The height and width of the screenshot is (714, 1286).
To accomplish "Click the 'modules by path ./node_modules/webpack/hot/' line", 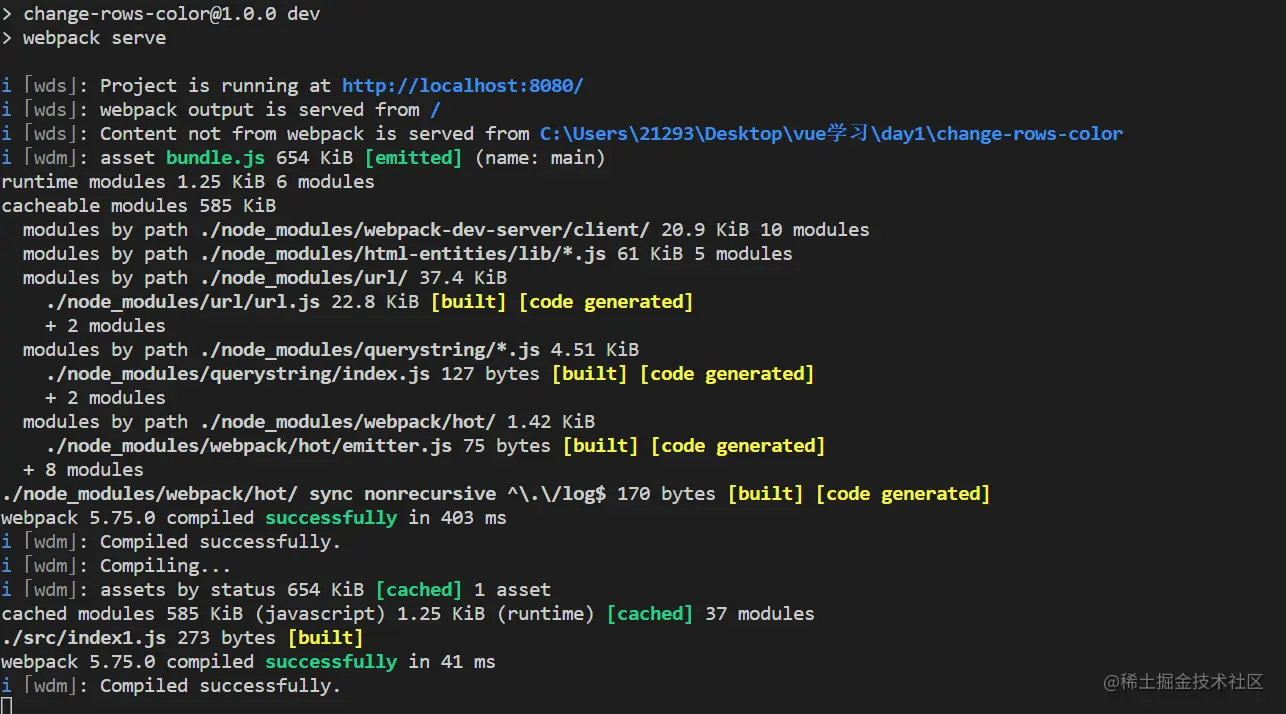I will click(x=309, y=422).
